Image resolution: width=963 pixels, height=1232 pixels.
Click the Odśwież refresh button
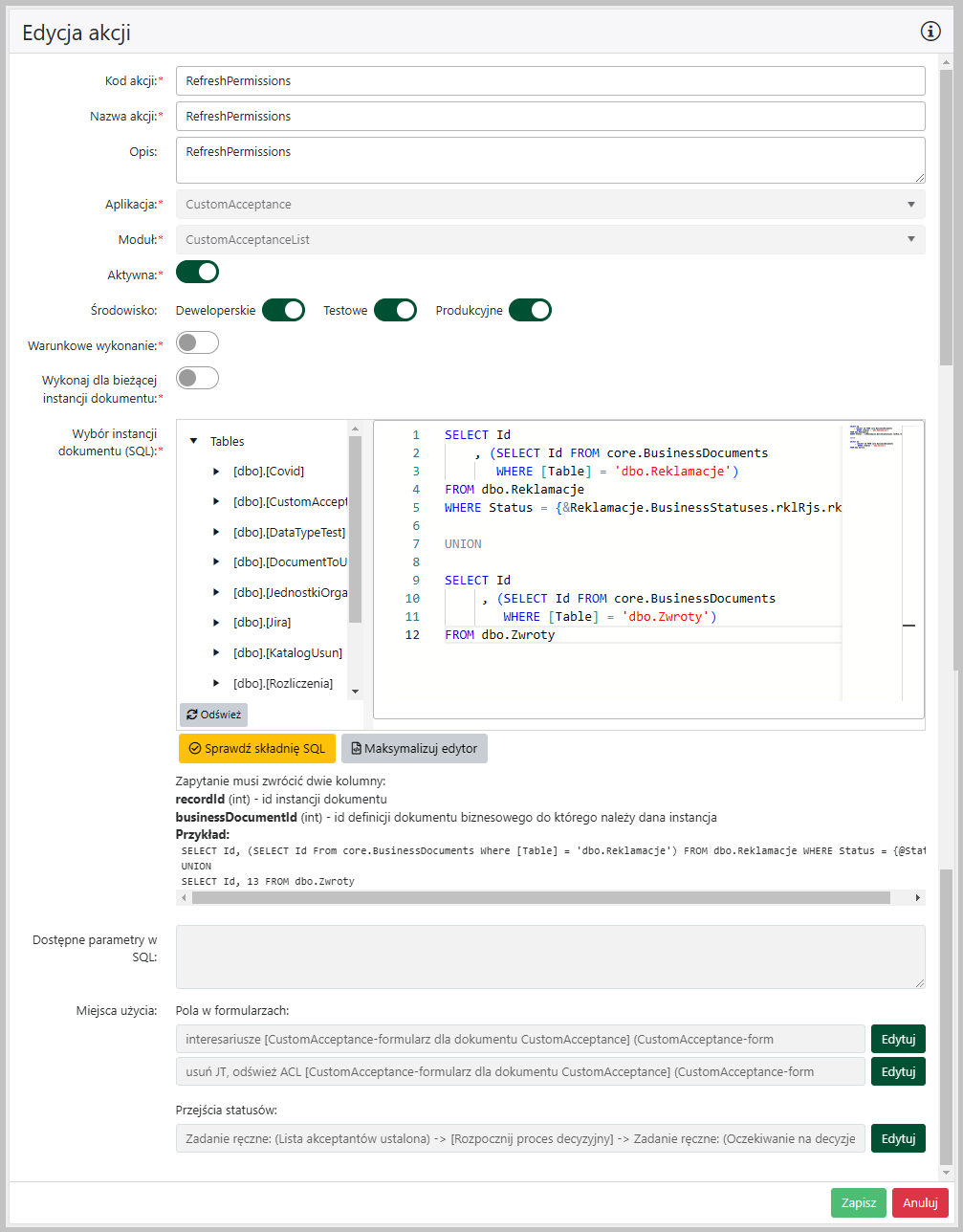(214, 715)
